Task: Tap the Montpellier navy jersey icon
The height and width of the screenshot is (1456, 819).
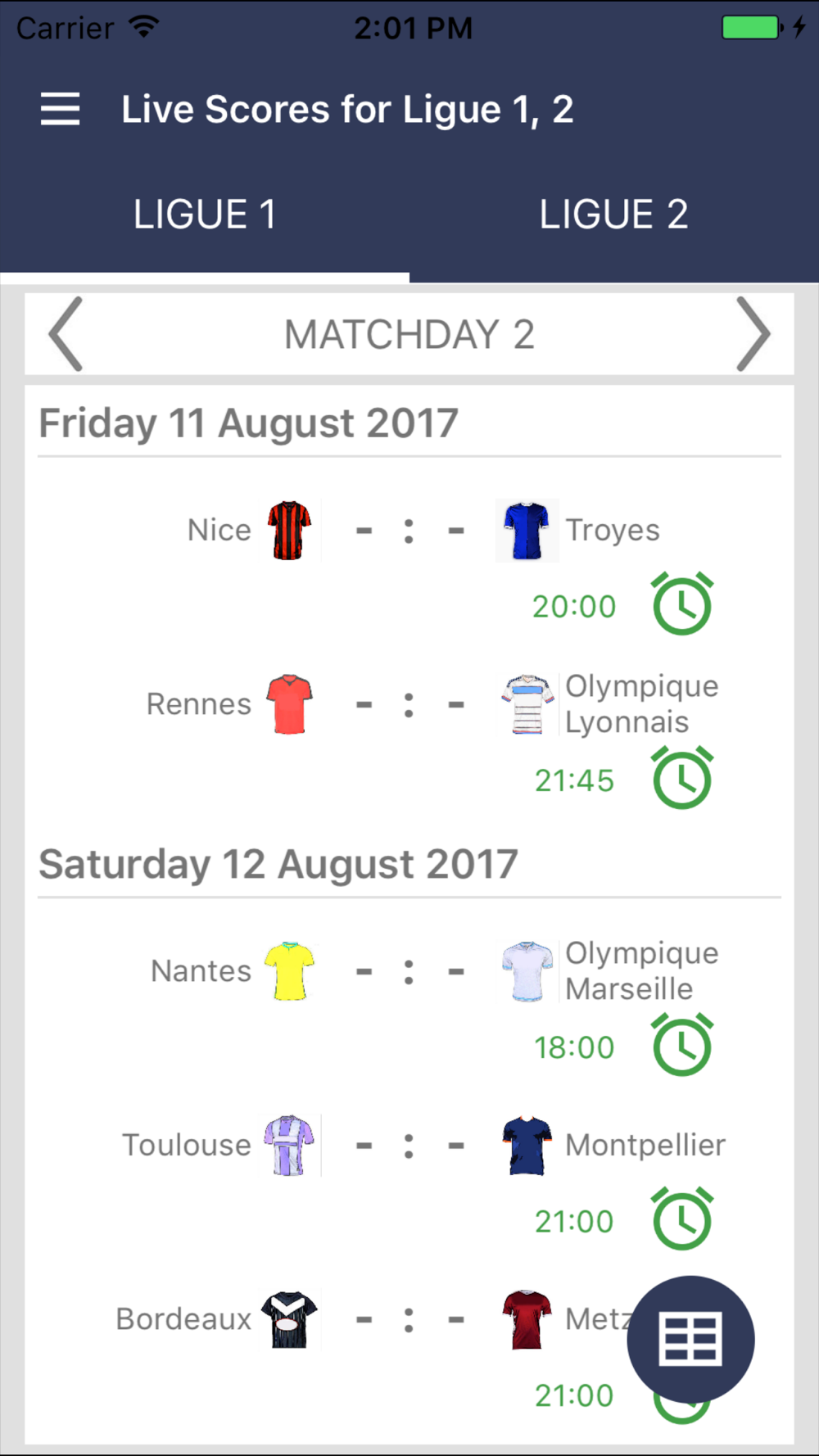Action: [x=527, y=1145]
